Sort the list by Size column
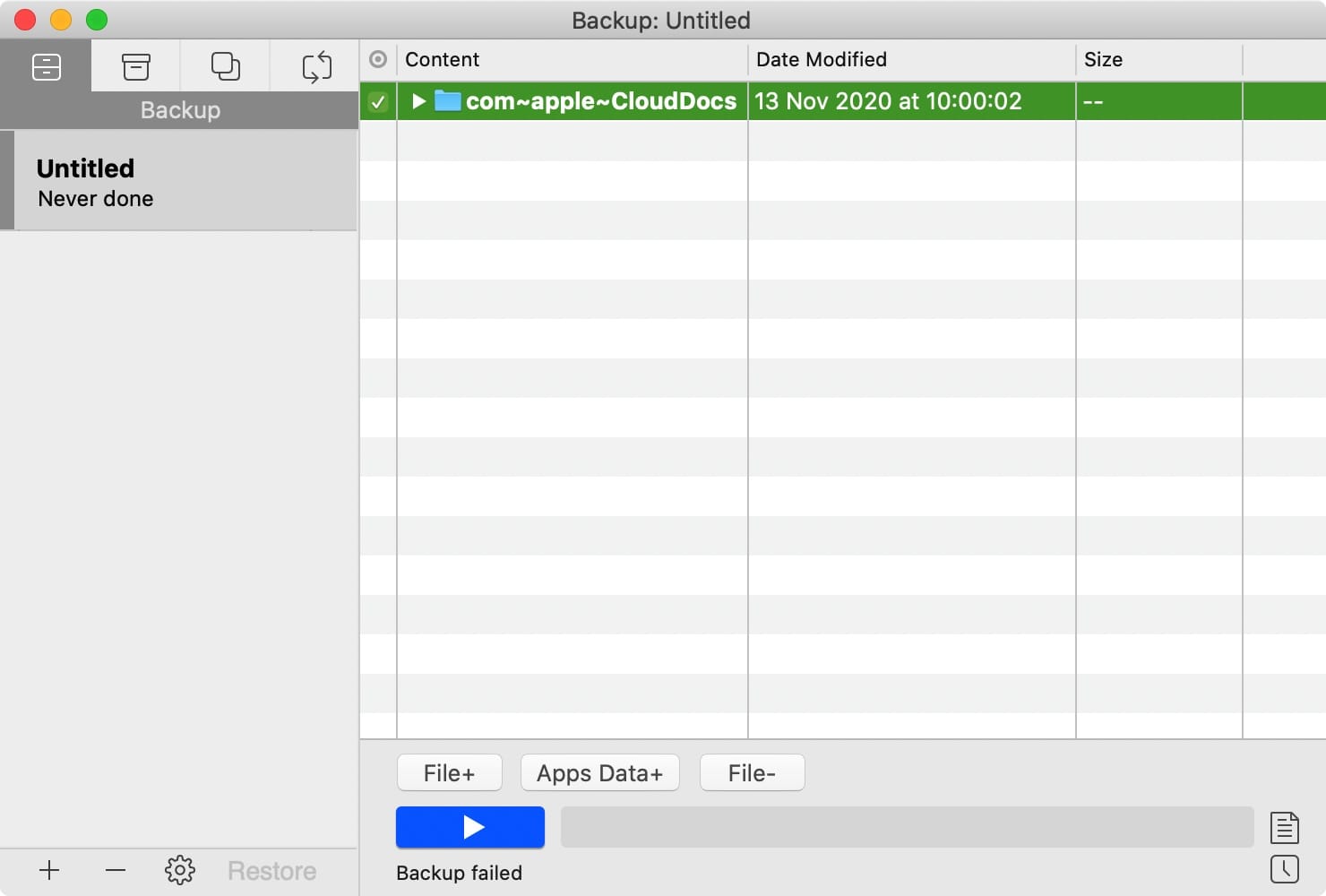 [x=1103, y=59]
